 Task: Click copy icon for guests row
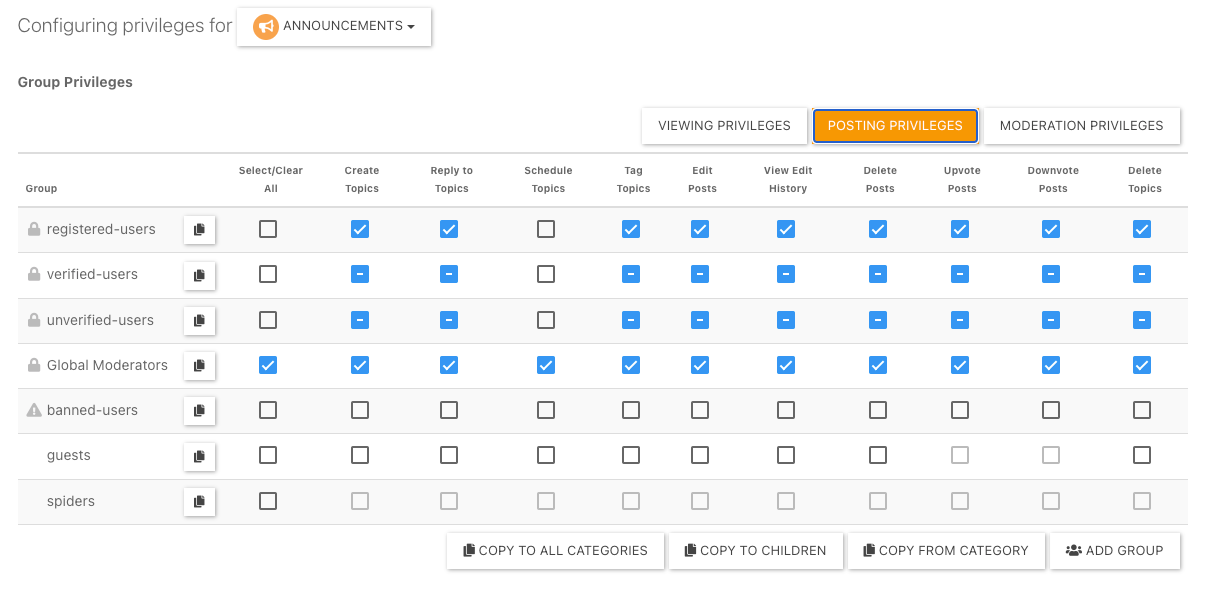click(x=199, y=456)
